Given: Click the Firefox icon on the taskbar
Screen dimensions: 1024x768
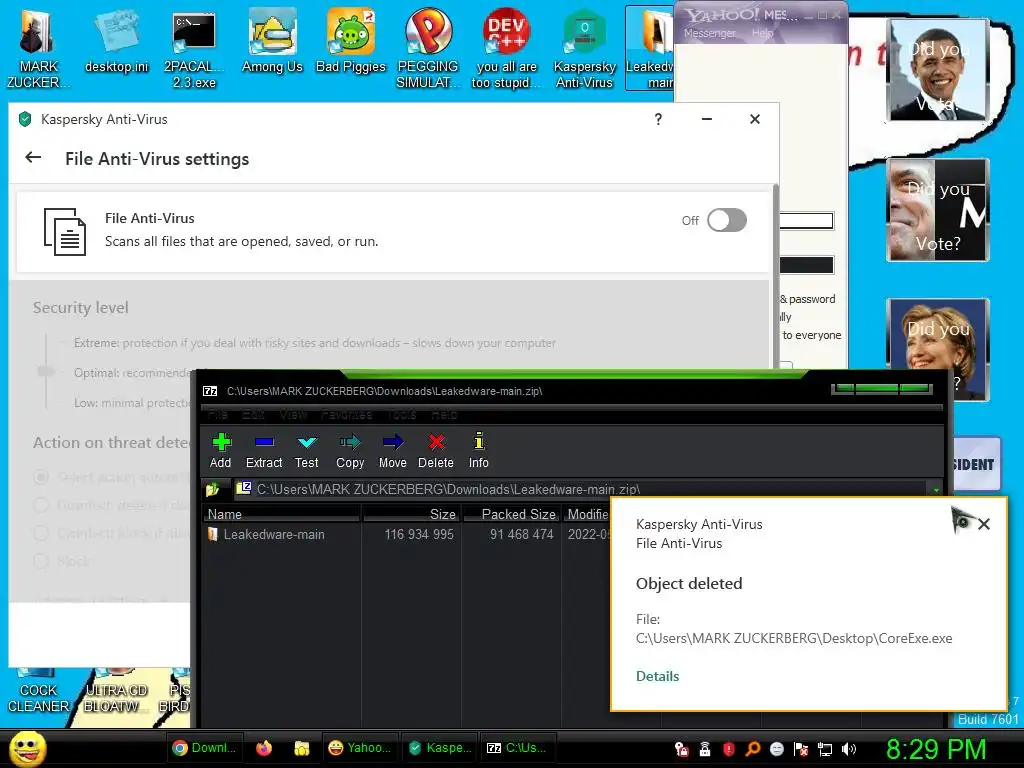Looking at the screenshot, I should tap(264, 748).
